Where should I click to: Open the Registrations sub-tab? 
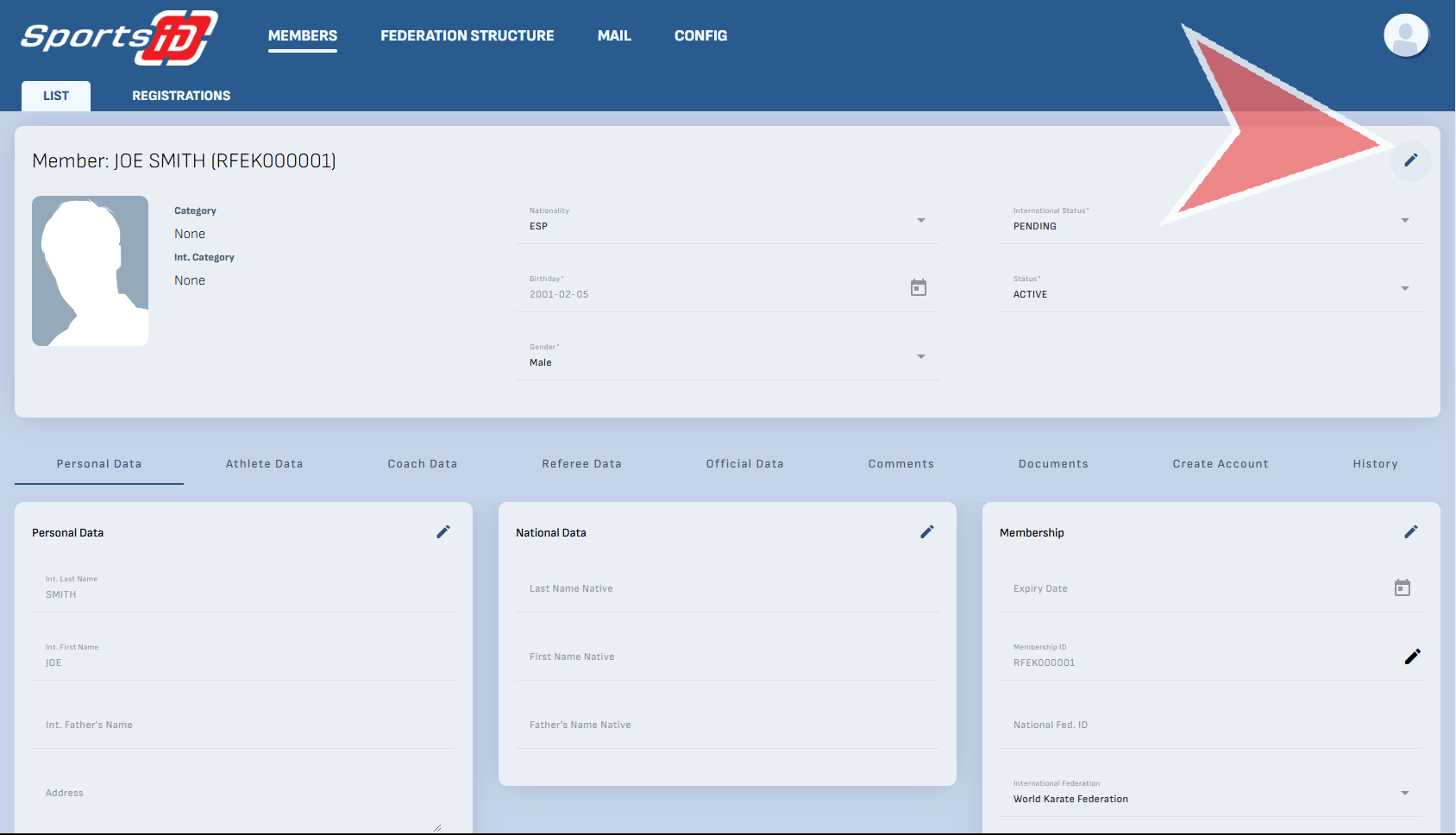point(181,96)
